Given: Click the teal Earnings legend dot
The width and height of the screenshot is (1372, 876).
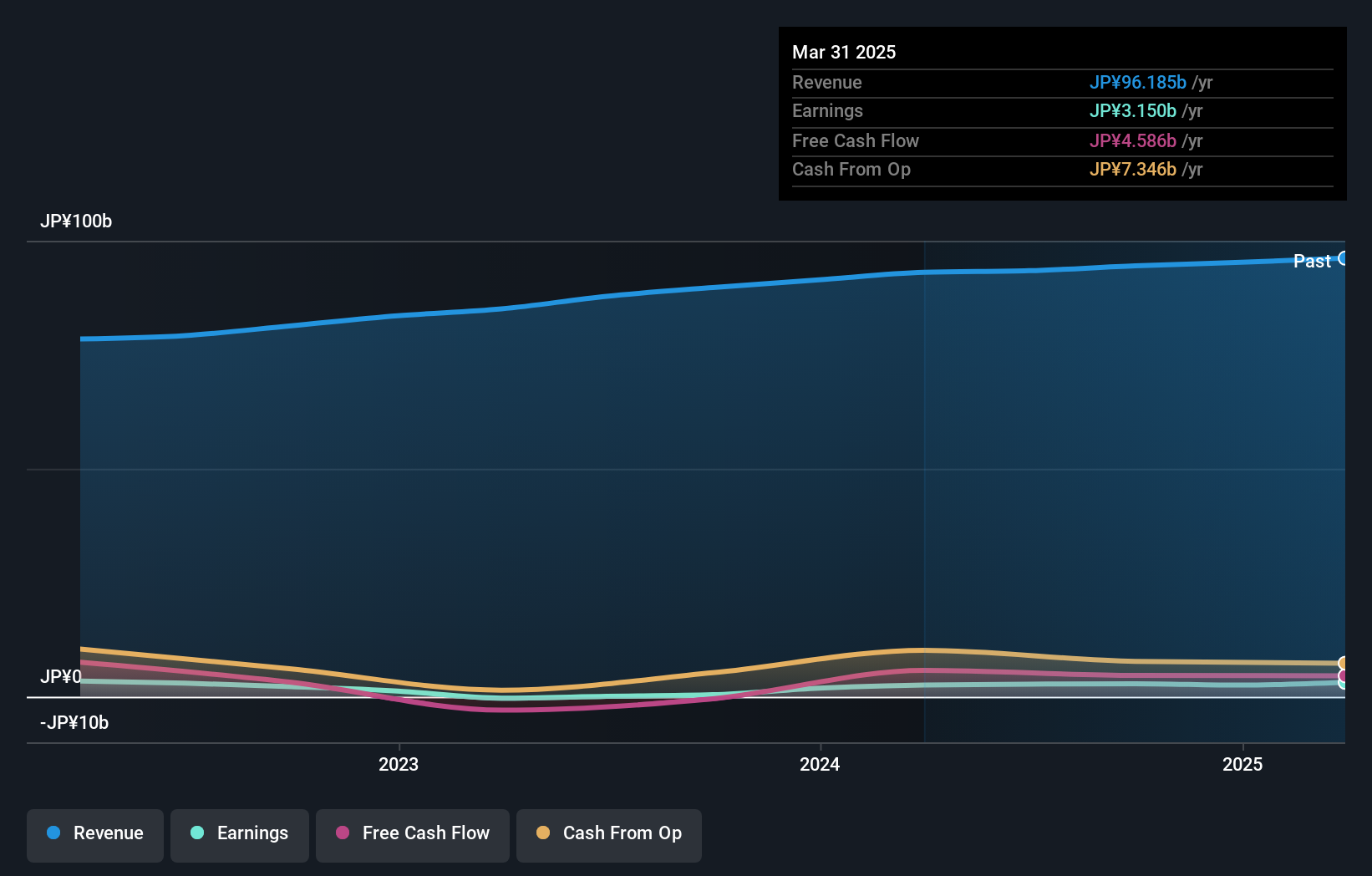Looking at the screenshot, I should (197, 833).
